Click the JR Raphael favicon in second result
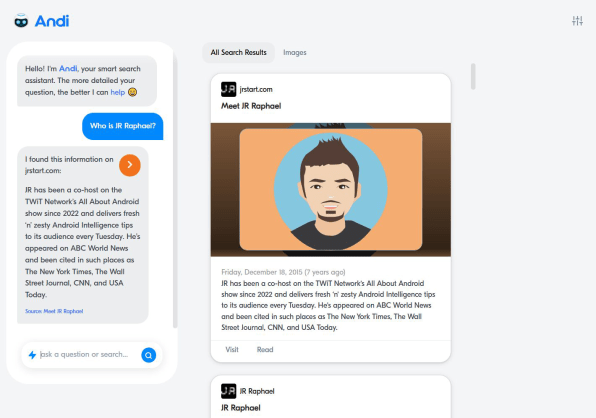Viewport: 596px width, 418px height. tap(228, 391)
